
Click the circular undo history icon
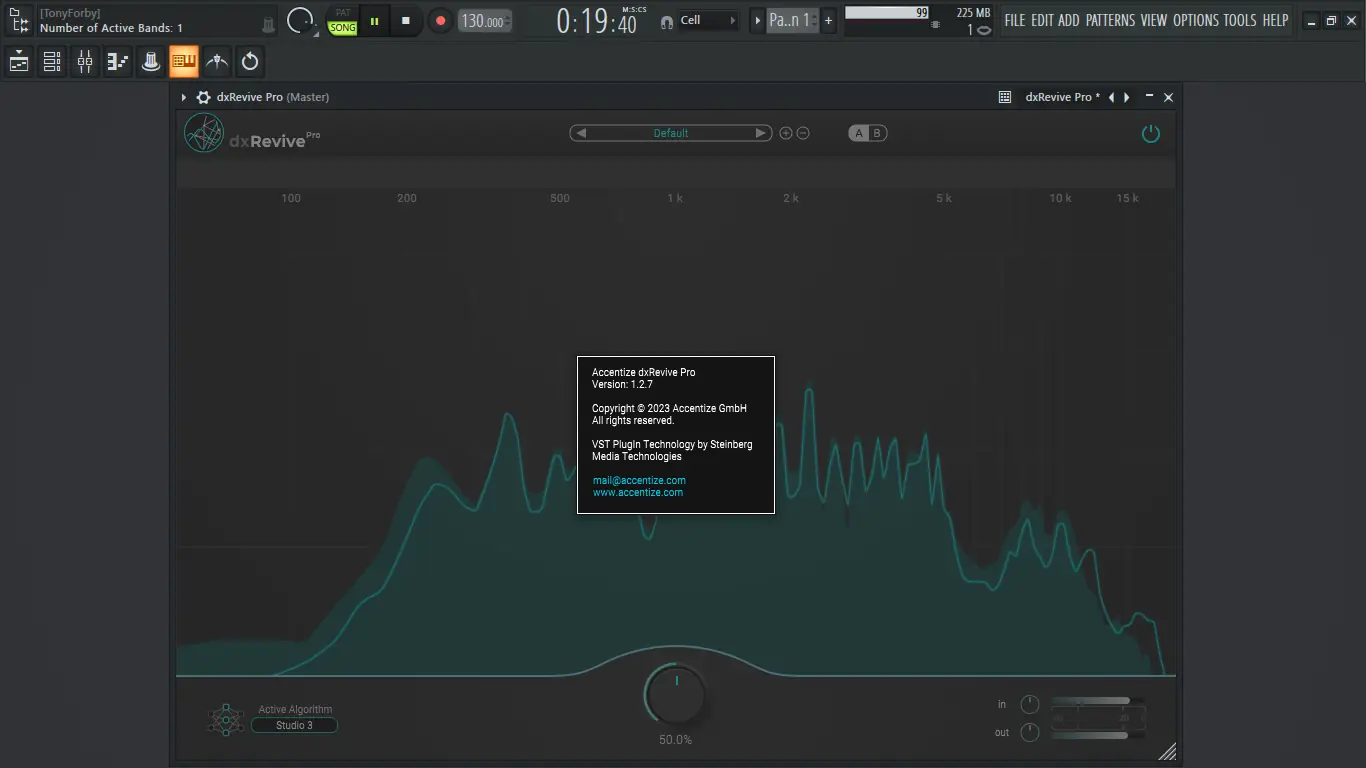click(250, 62)
